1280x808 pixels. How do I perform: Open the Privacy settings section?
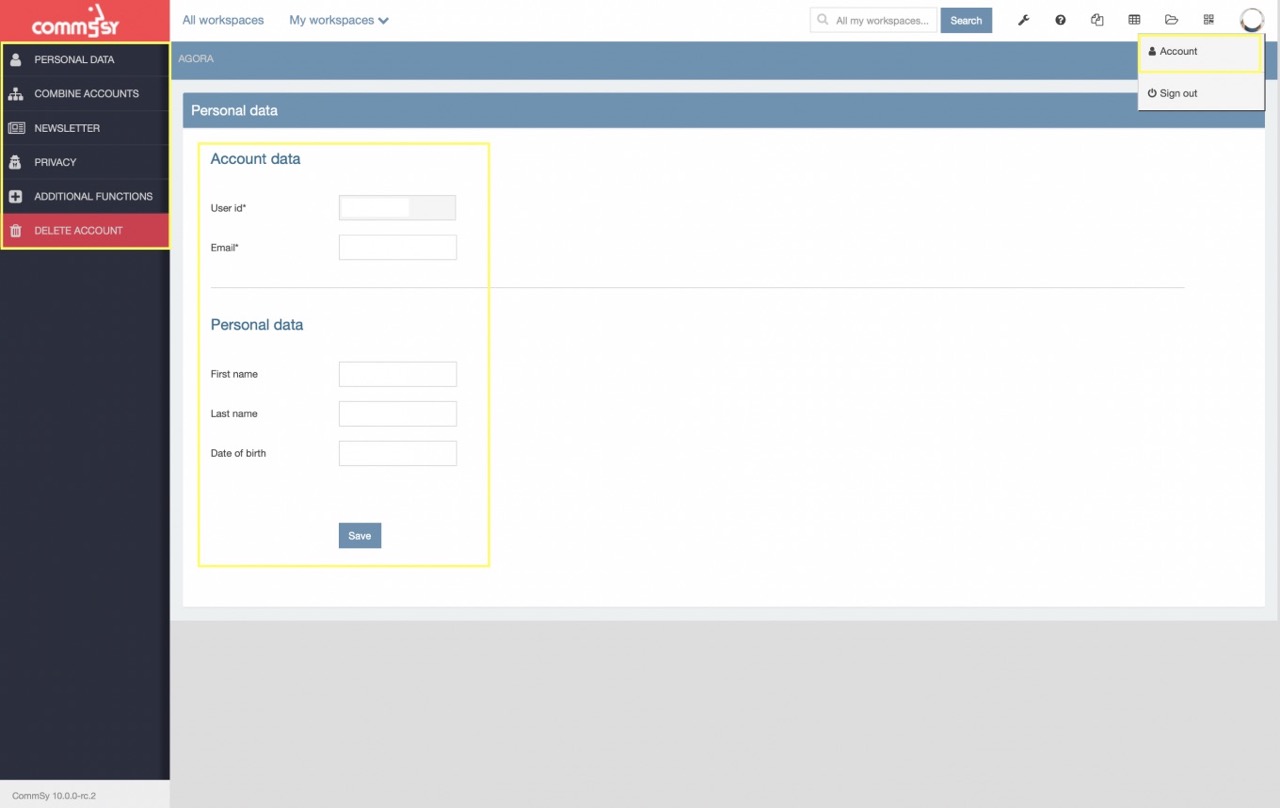(55, 162)
